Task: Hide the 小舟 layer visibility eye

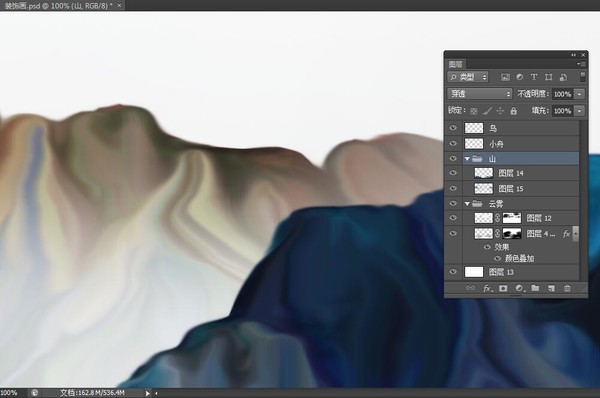Action: 453,144
